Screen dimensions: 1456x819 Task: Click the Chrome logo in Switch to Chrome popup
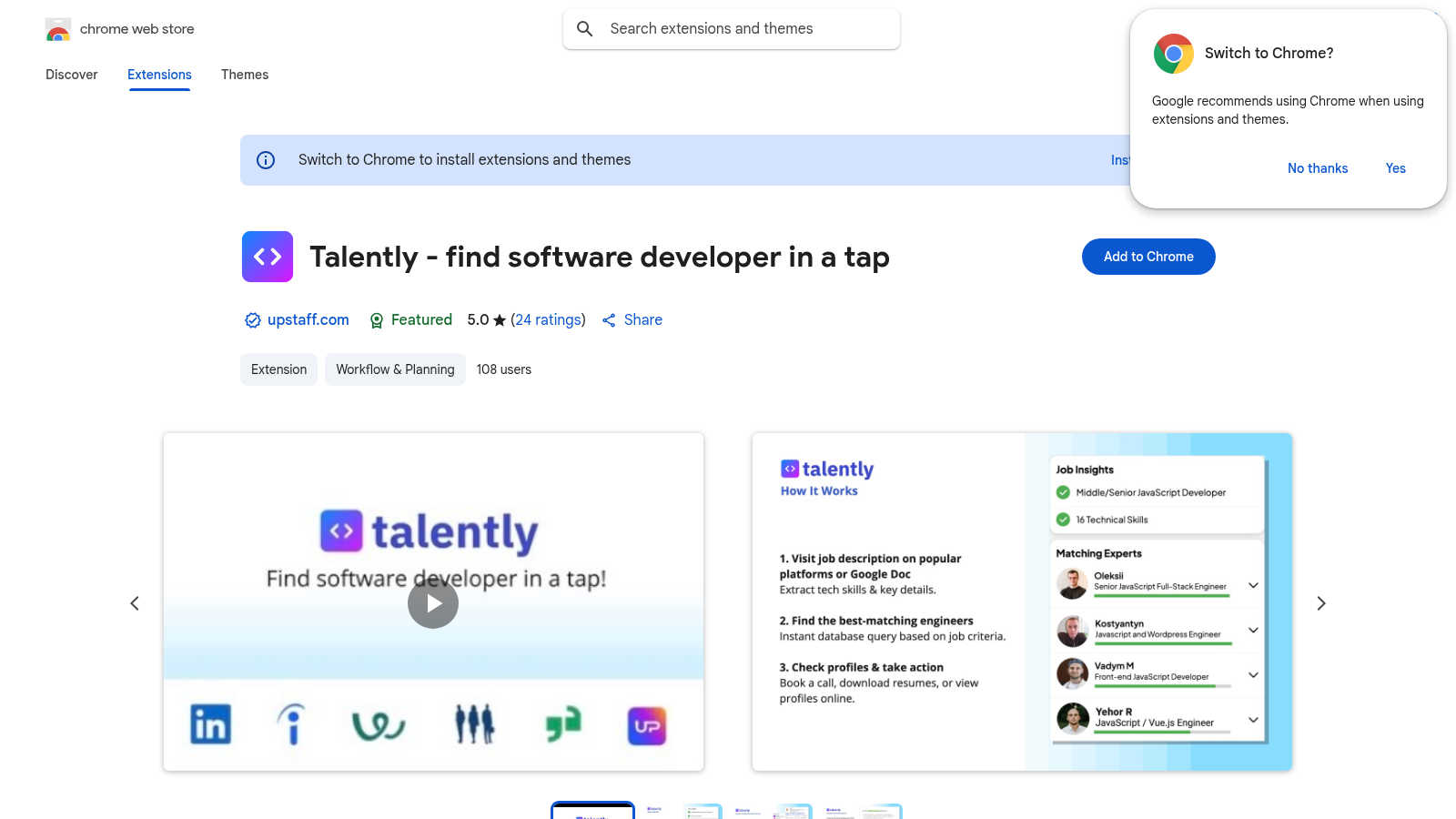pyautogui.click(x=1174, y=54)
